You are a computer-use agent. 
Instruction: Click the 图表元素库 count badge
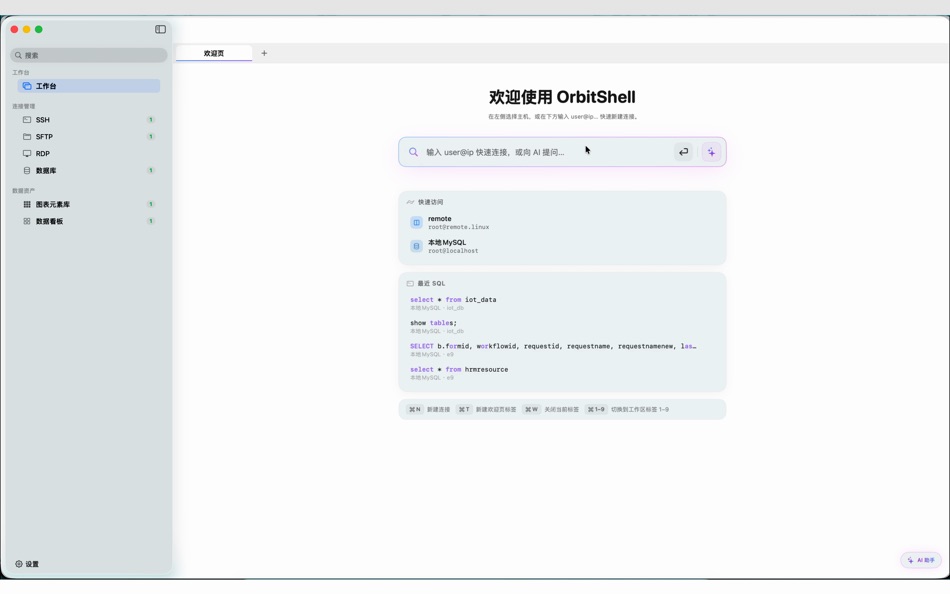tap(150, 205)
